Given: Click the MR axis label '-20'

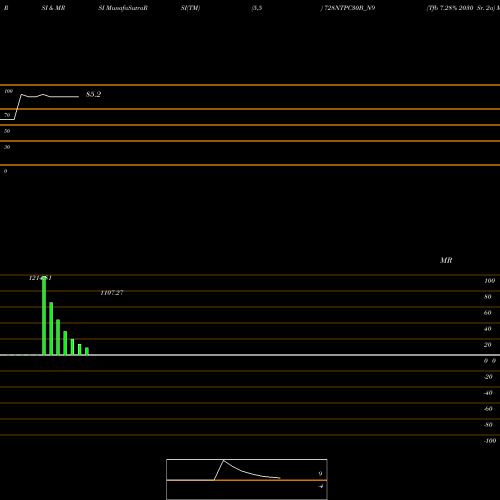Looking at the screenshot, I should (x=488, y=377).
